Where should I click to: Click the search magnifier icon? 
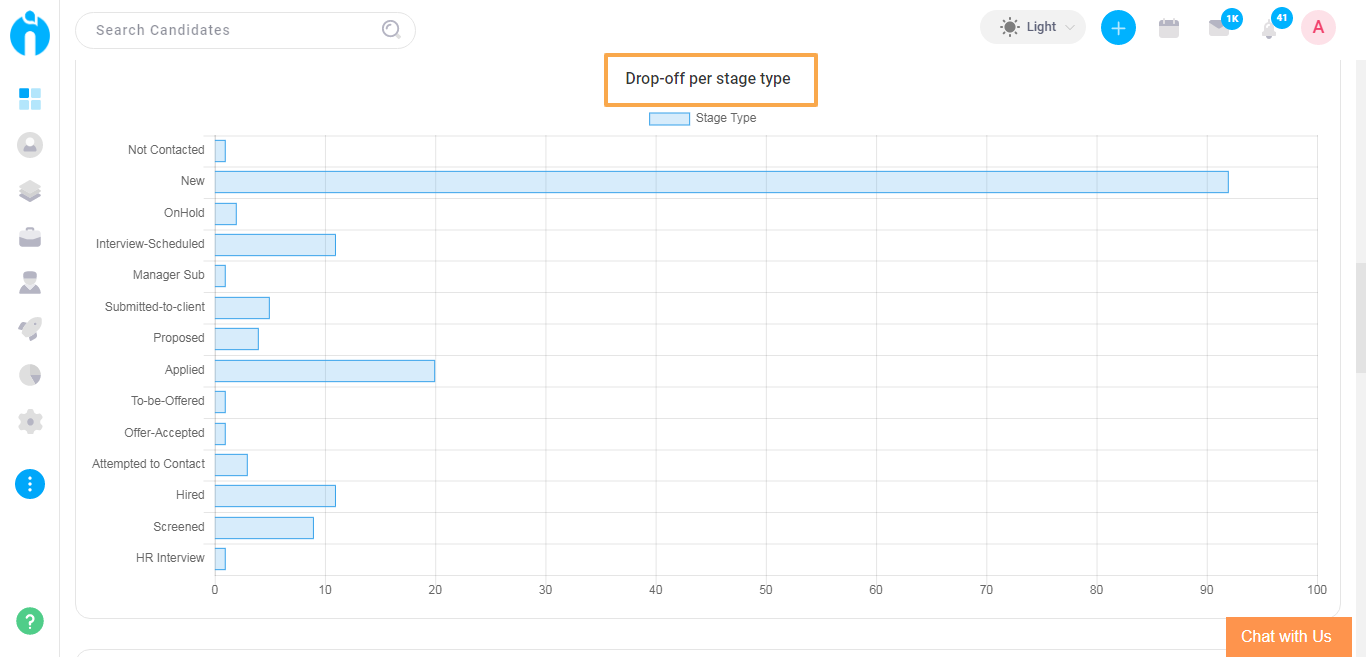point(391,30)
